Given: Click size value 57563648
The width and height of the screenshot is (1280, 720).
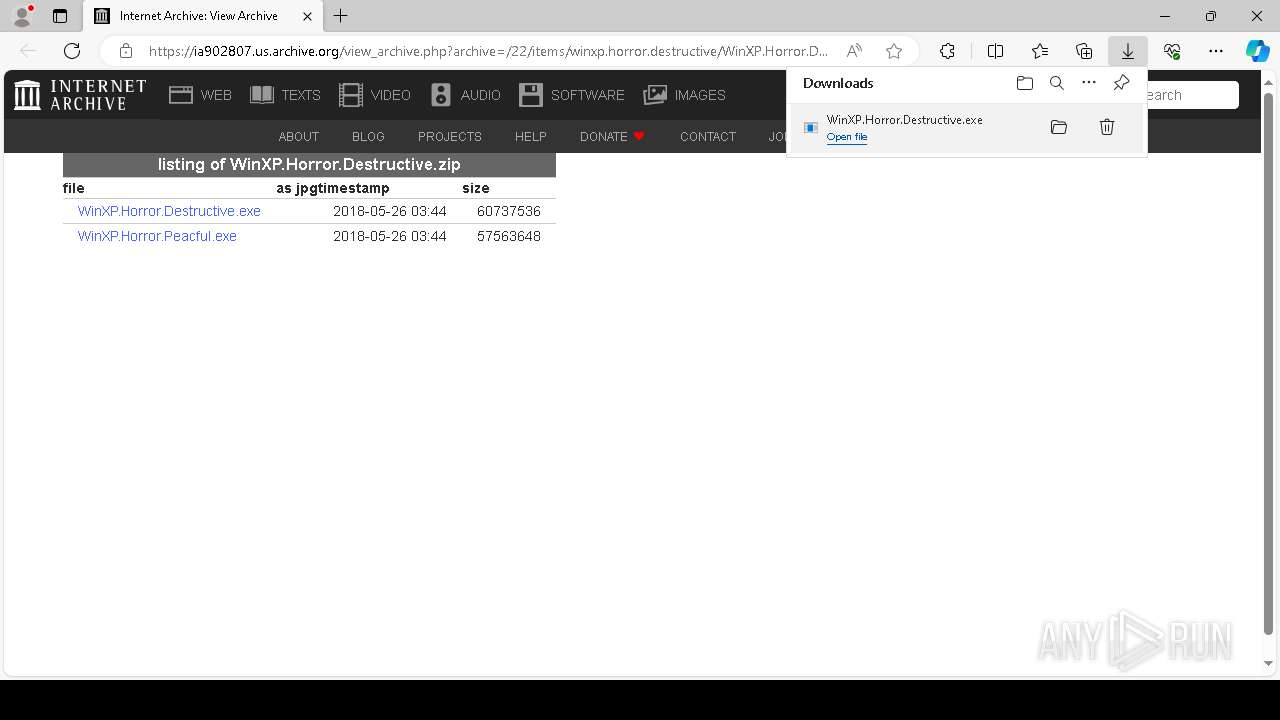Looking at the screenshot, I should [509, 236].
